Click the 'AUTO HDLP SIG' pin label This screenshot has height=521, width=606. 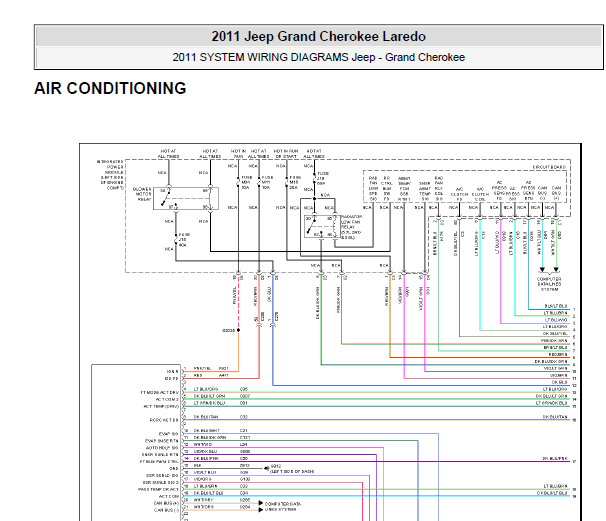[x=162, y=448]
